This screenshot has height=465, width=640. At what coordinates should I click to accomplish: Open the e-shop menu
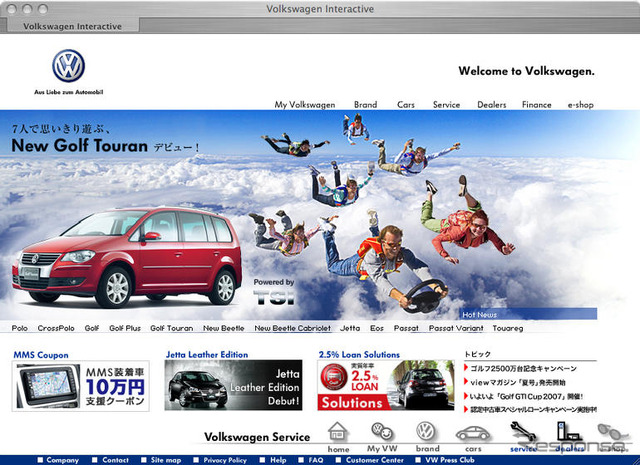click(580, 105)
